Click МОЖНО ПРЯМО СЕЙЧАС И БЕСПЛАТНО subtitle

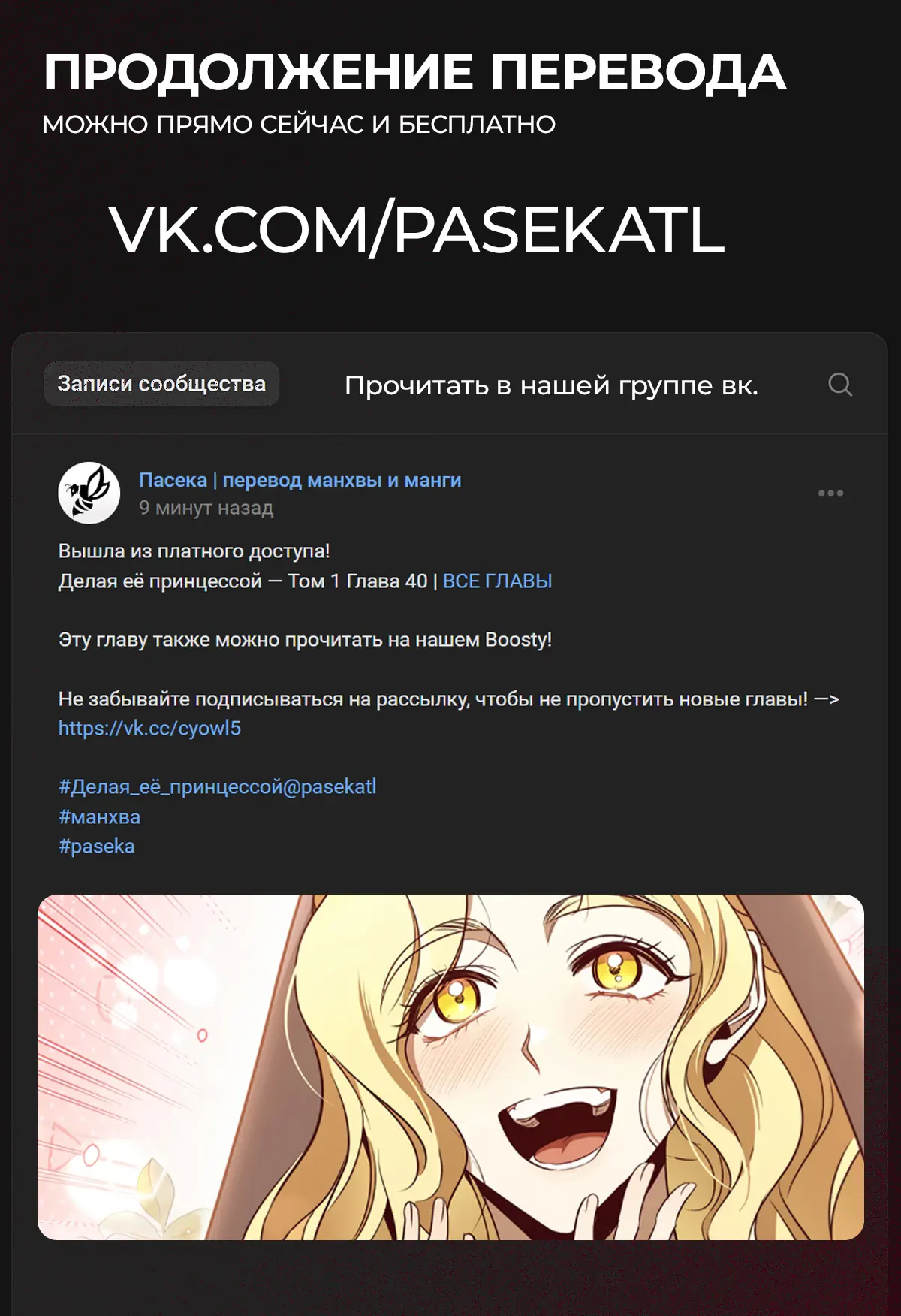(299, 125)
